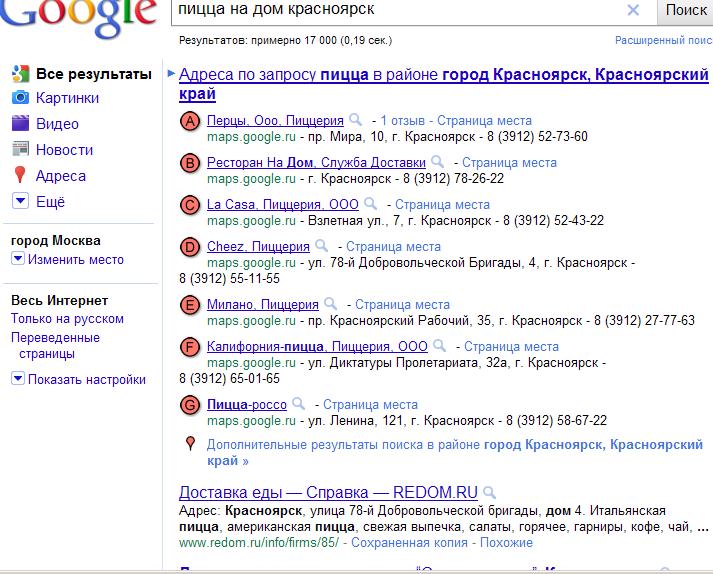Screen dimensions: 713x574
Task: Open Страница места link for La Casa
Action: click(442, 204)
